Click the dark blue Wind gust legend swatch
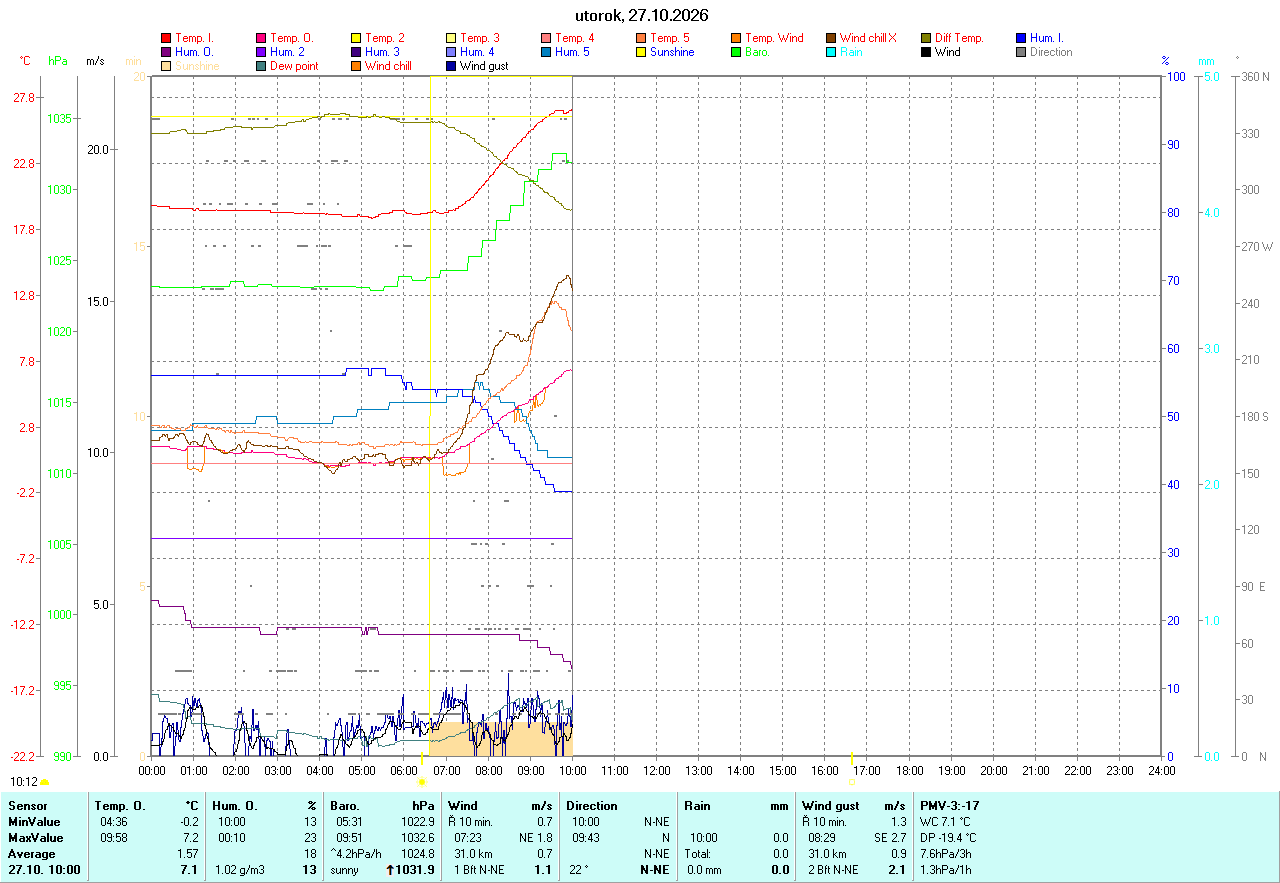 point(451,66)
